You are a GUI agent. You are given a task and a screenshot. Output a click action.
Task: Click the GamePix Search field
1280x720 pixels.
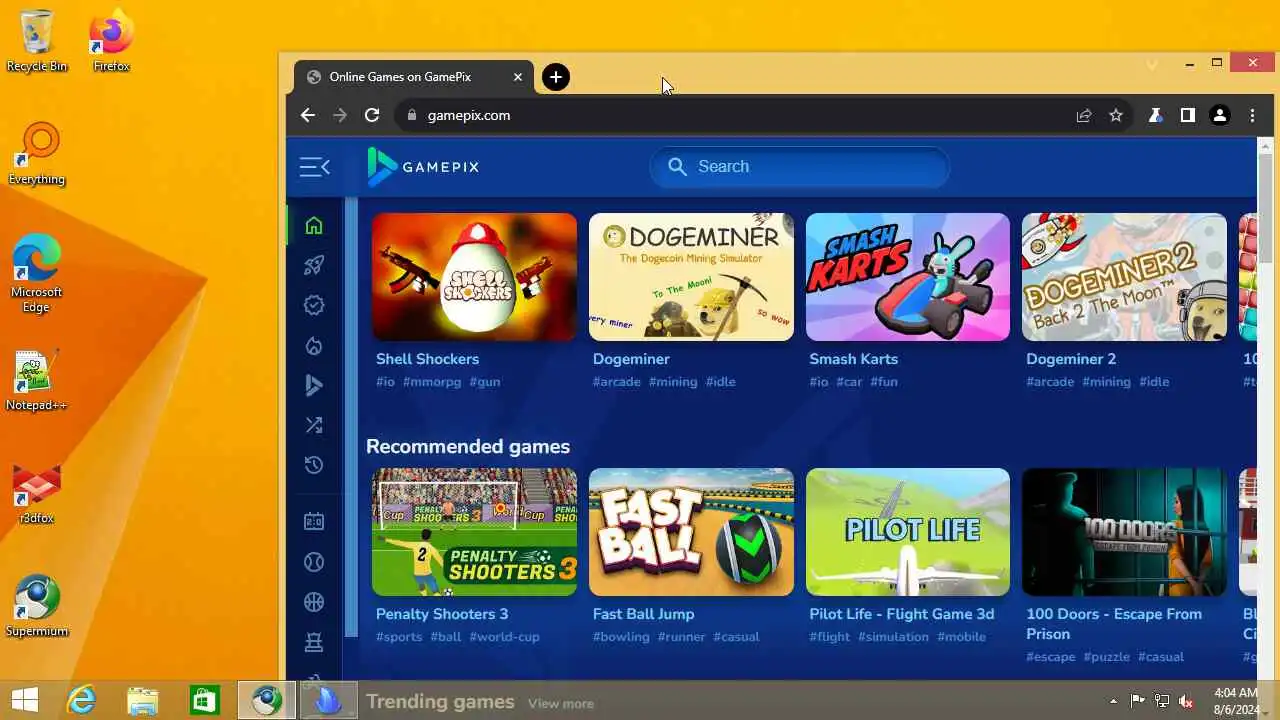point(800,167)
